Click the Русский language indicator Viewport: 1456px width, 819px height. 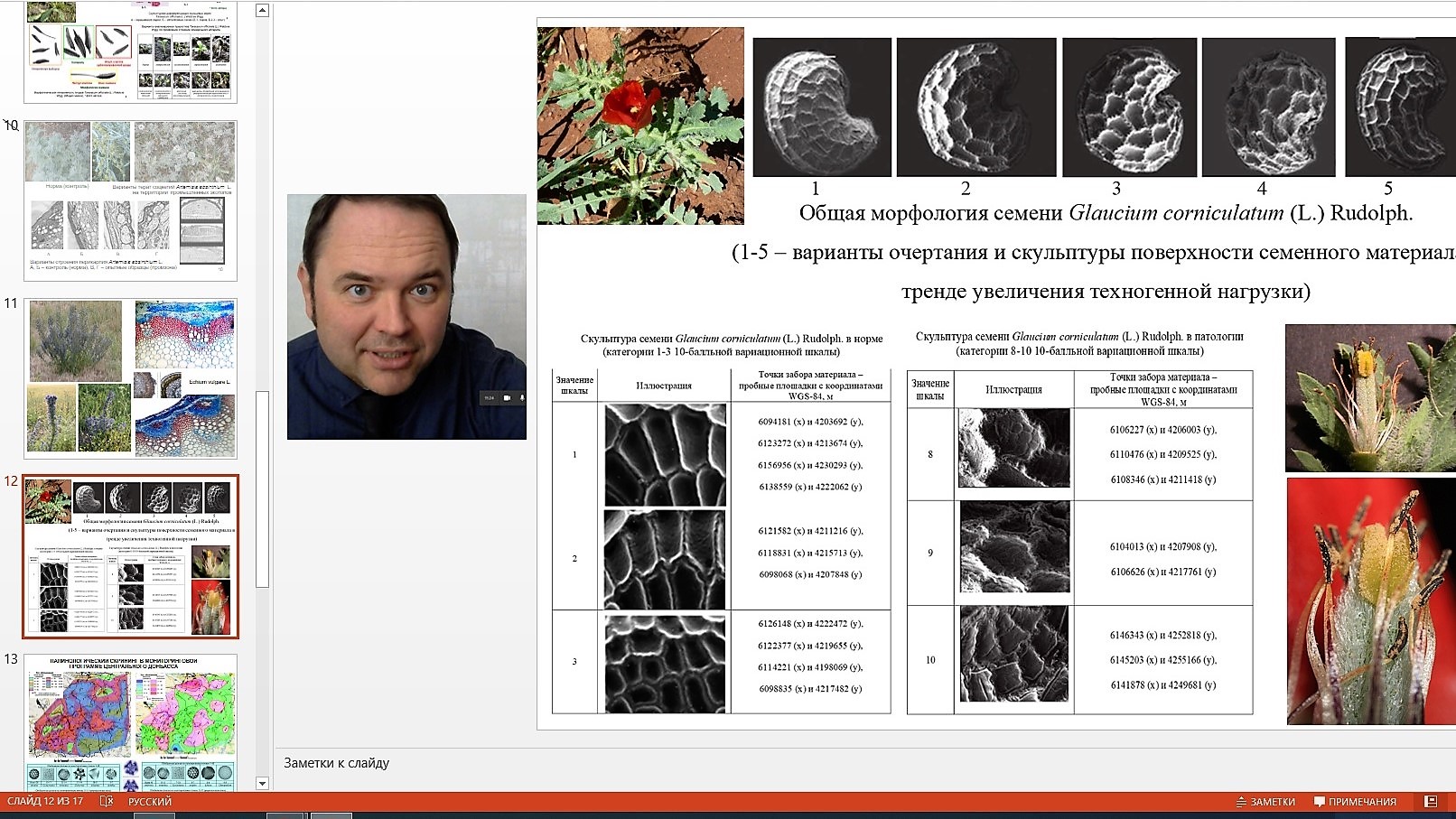(150, 802)
